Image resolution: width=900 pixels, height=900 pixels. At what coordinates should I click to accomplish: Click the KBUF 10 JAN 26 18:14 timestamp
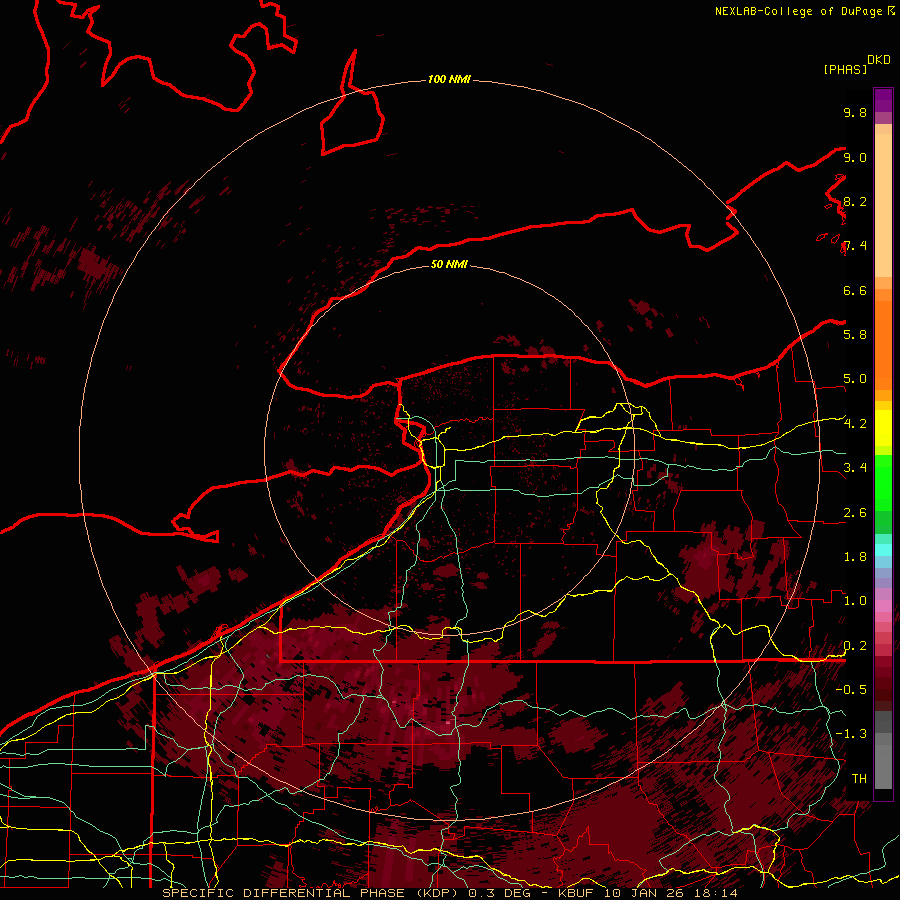point(648,893)
